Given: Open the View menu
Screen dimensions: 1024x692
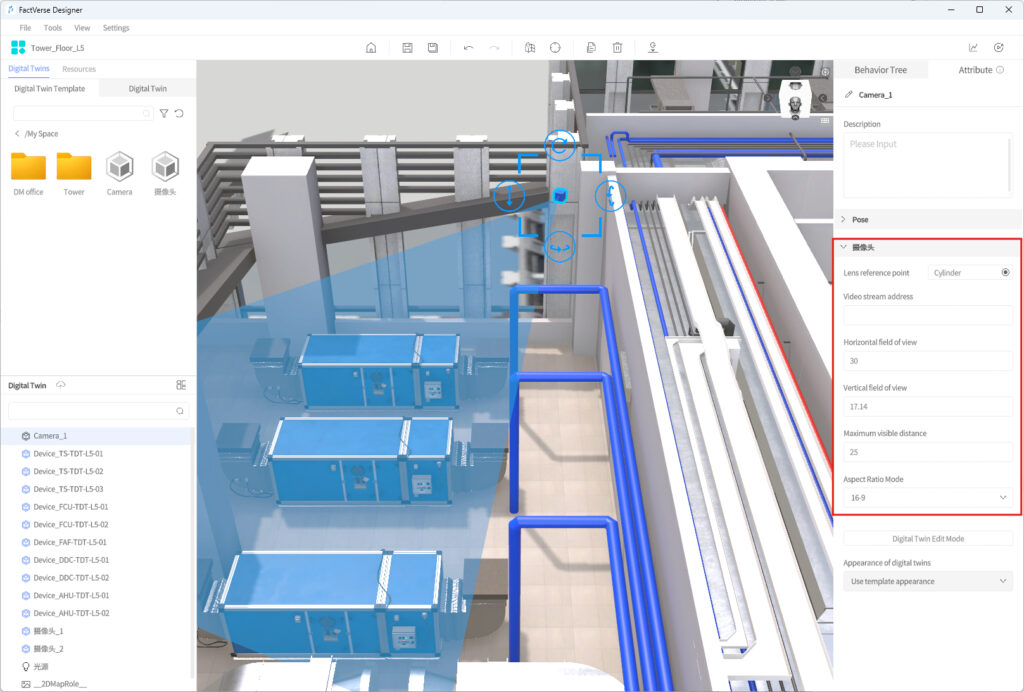Looking at the screenshot, I should pos(82,28).
